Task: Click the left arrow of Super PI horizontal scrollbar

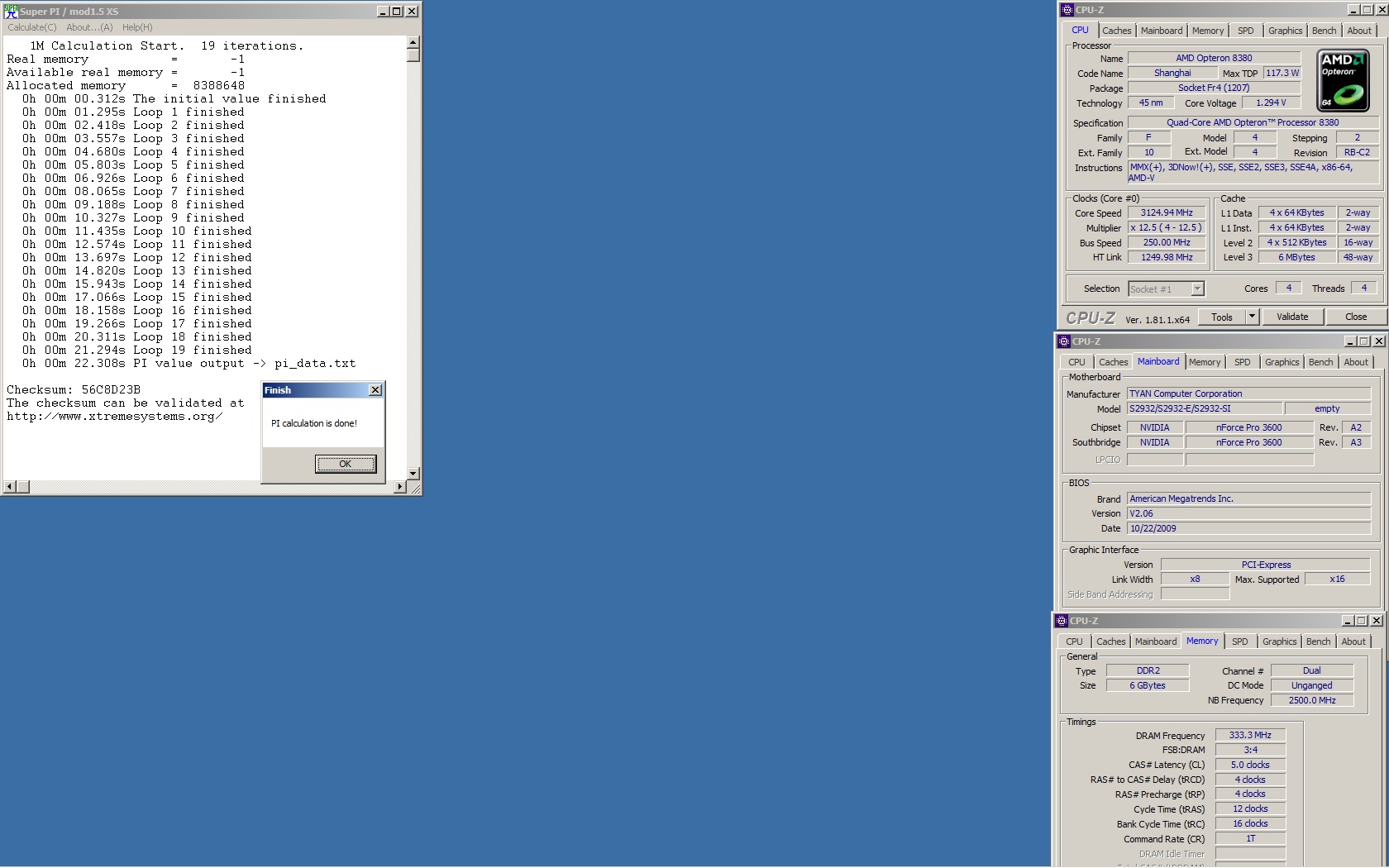Action: [x=10, y=487]
